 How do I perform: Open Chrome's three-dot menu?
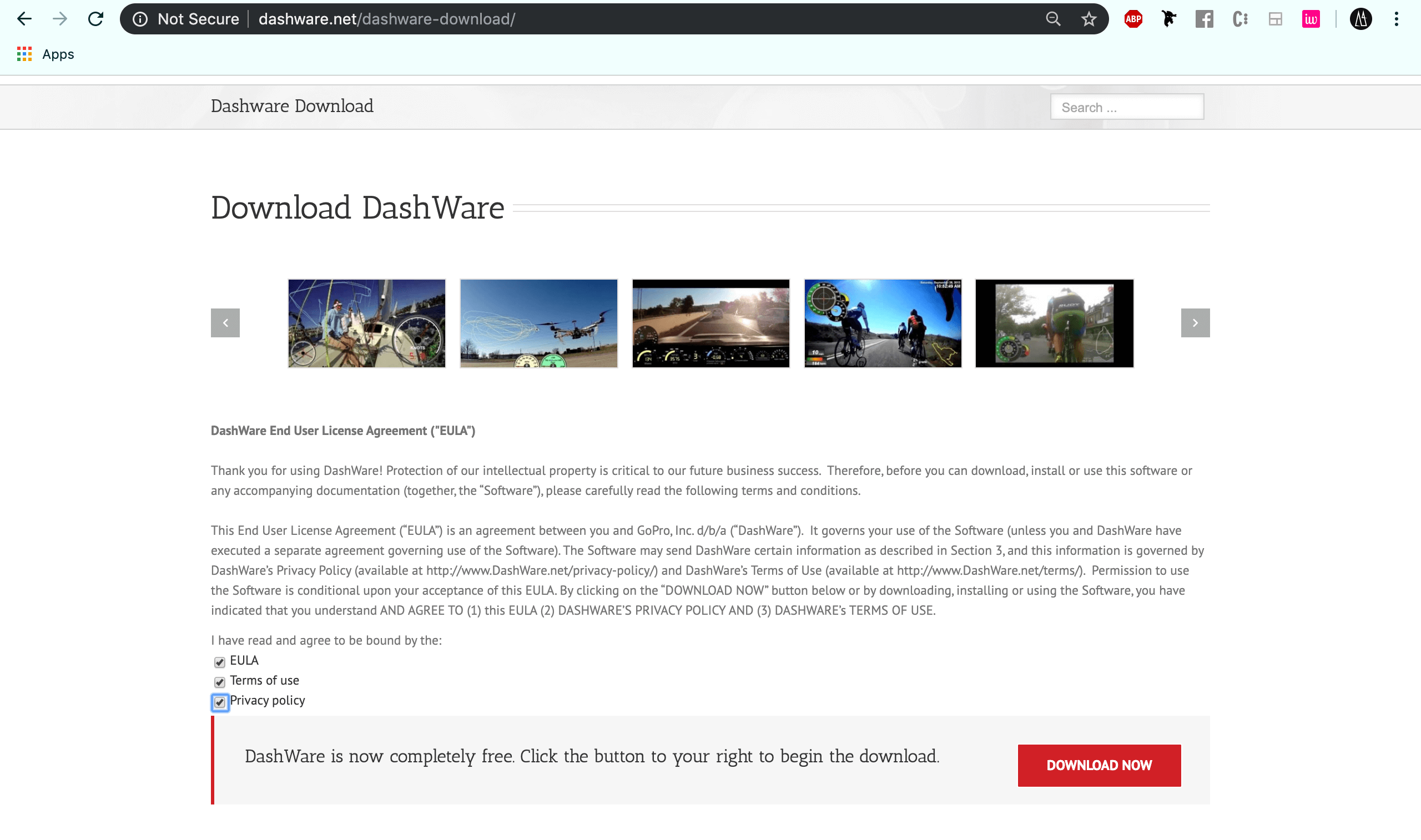coord(1396,19)
